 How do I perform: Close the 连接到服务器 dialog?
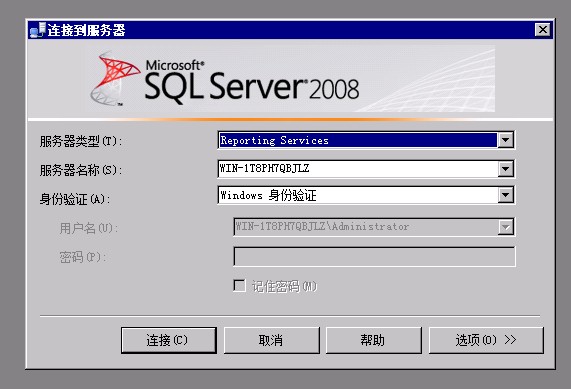(543, 30)
